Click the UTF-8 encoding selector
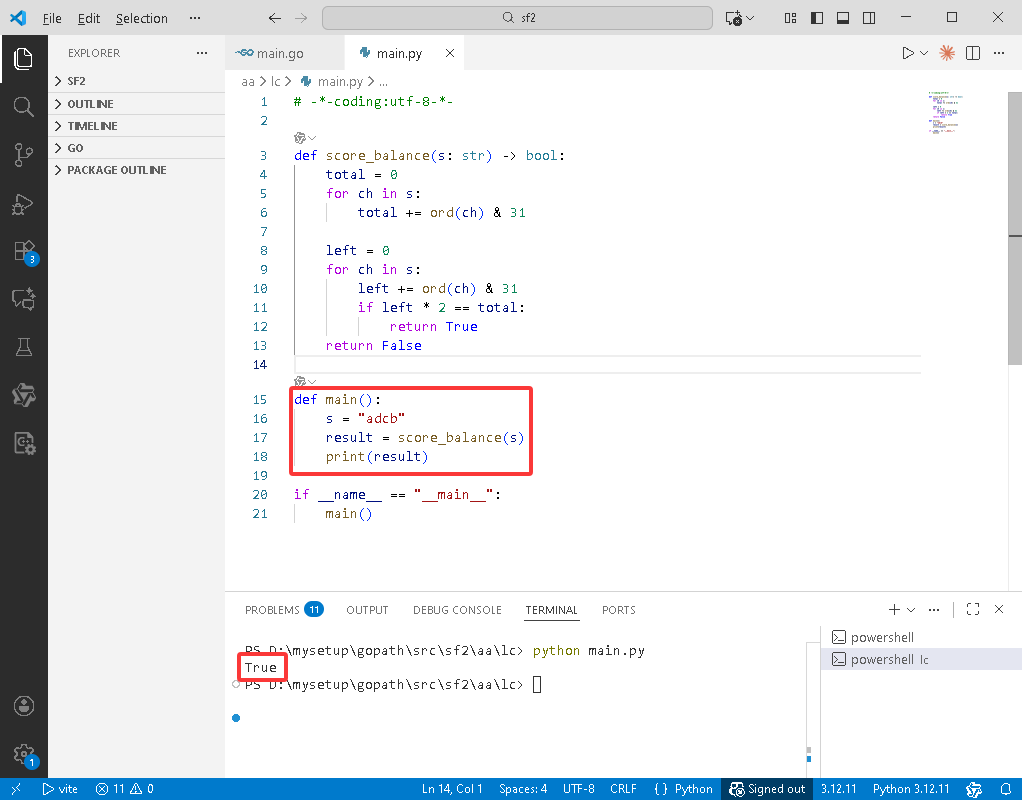The height and width of the screenshot is (800, 1022). point(579,789)
